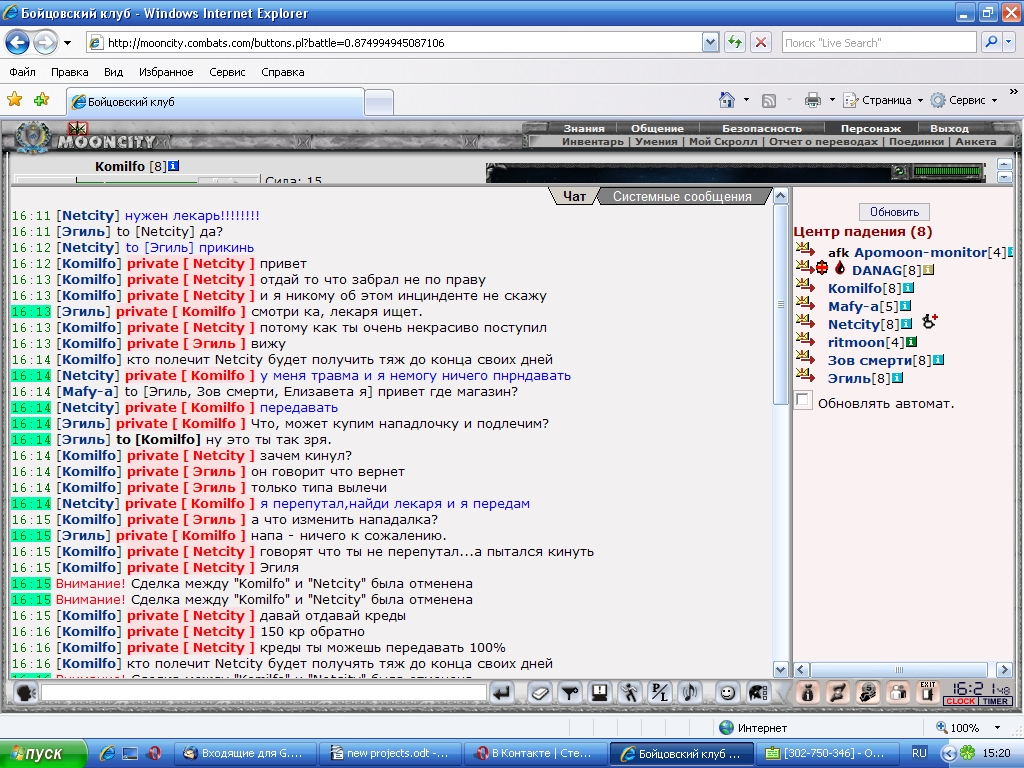Open the Анкета link

976,141
